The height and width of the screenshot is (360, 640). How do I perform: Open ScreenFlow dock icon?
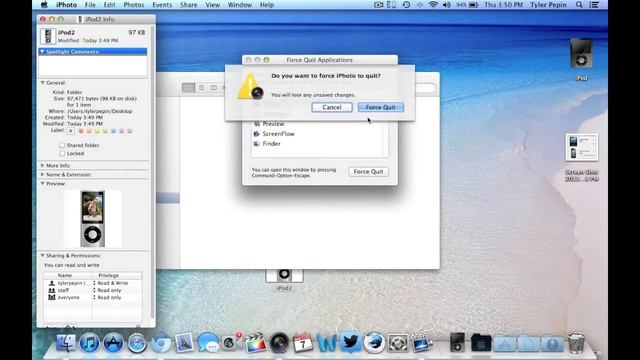pyautogui.click(x=422, y=342)
